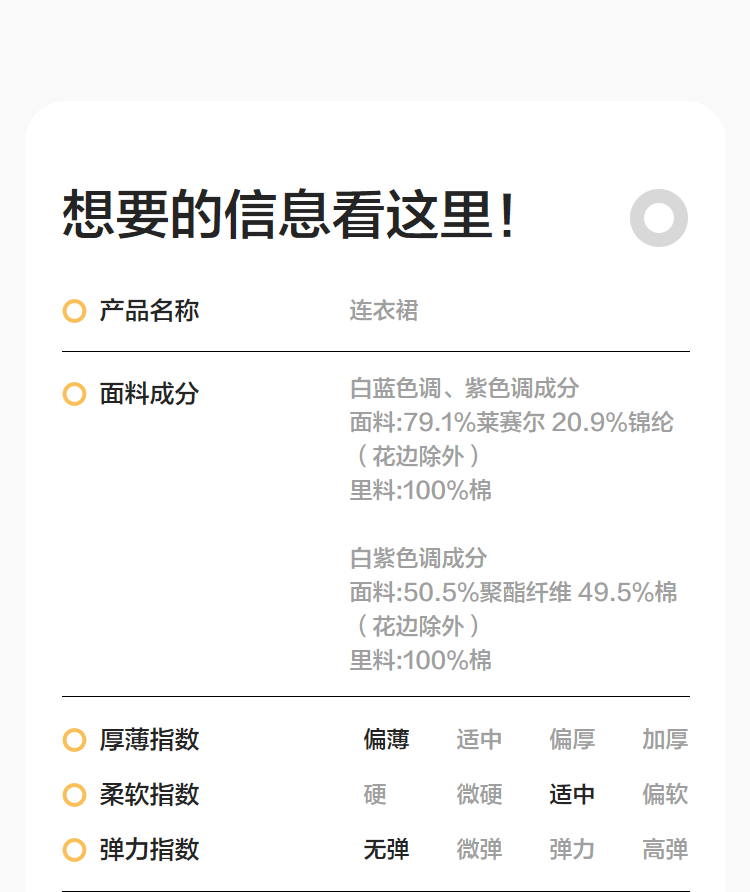Pick 微硬 softness option
The width and height of the screenshot is (750, 892).
point(479,795)
